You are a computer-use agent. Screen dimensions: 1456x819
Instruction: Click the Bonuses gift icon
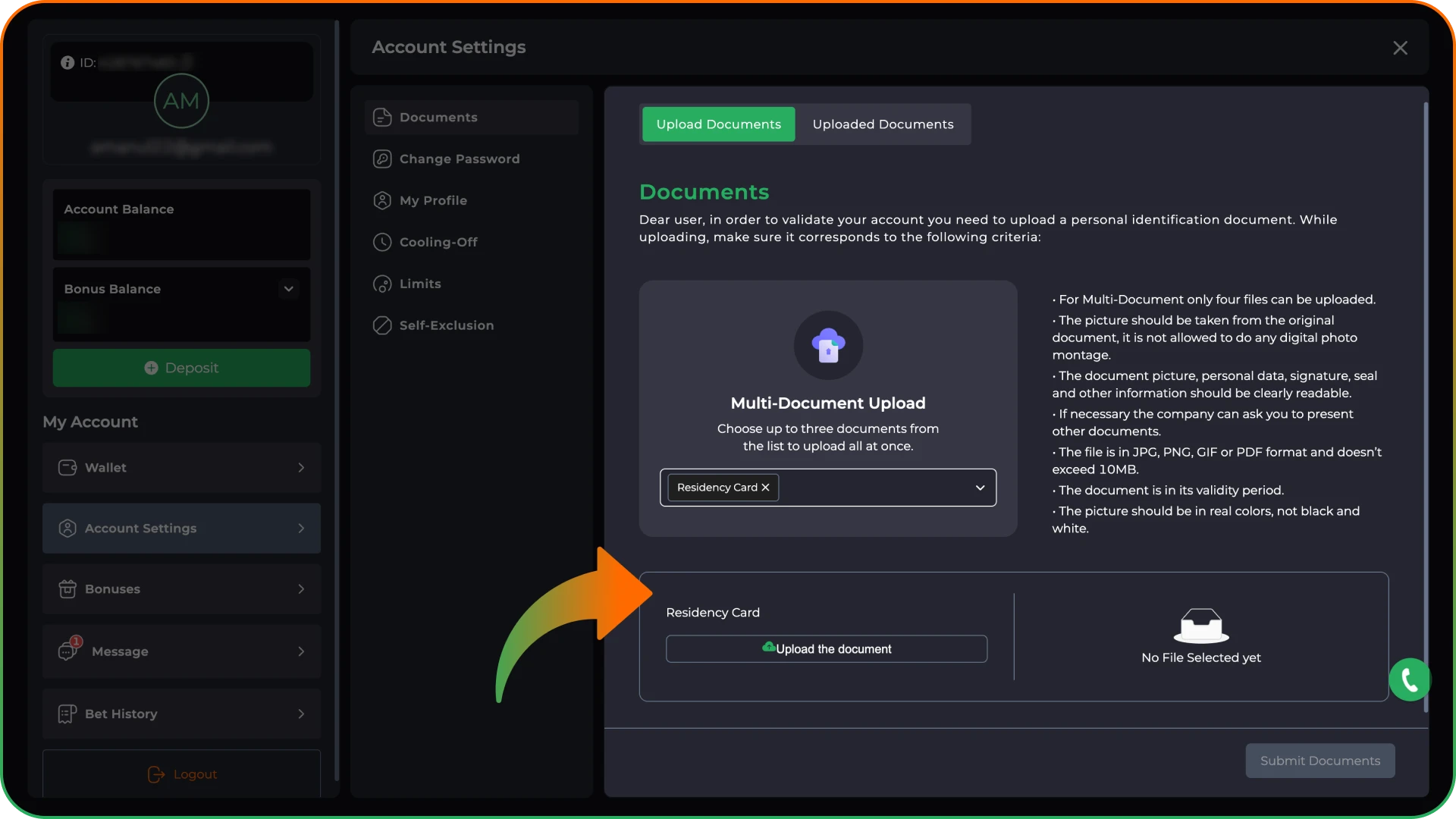(67, 589)
